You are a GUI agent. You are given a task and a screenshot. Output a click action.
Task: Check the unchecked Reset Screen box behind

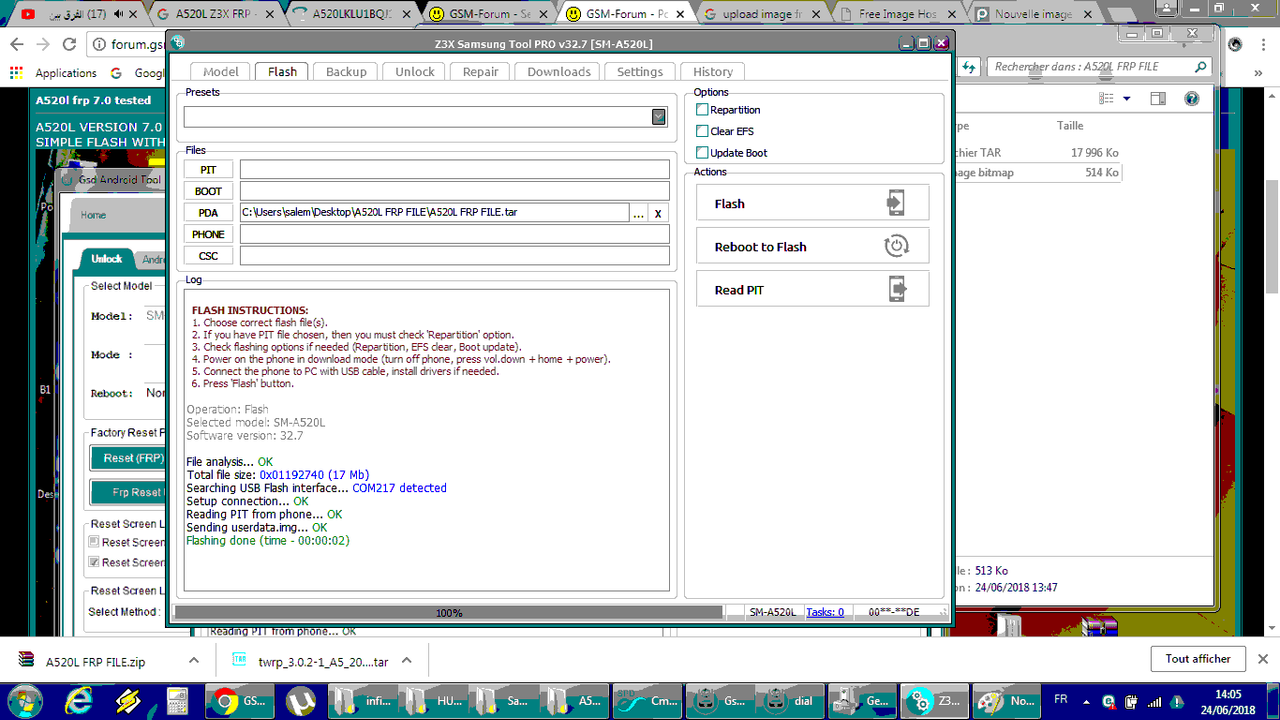click(x=94, y=542)
